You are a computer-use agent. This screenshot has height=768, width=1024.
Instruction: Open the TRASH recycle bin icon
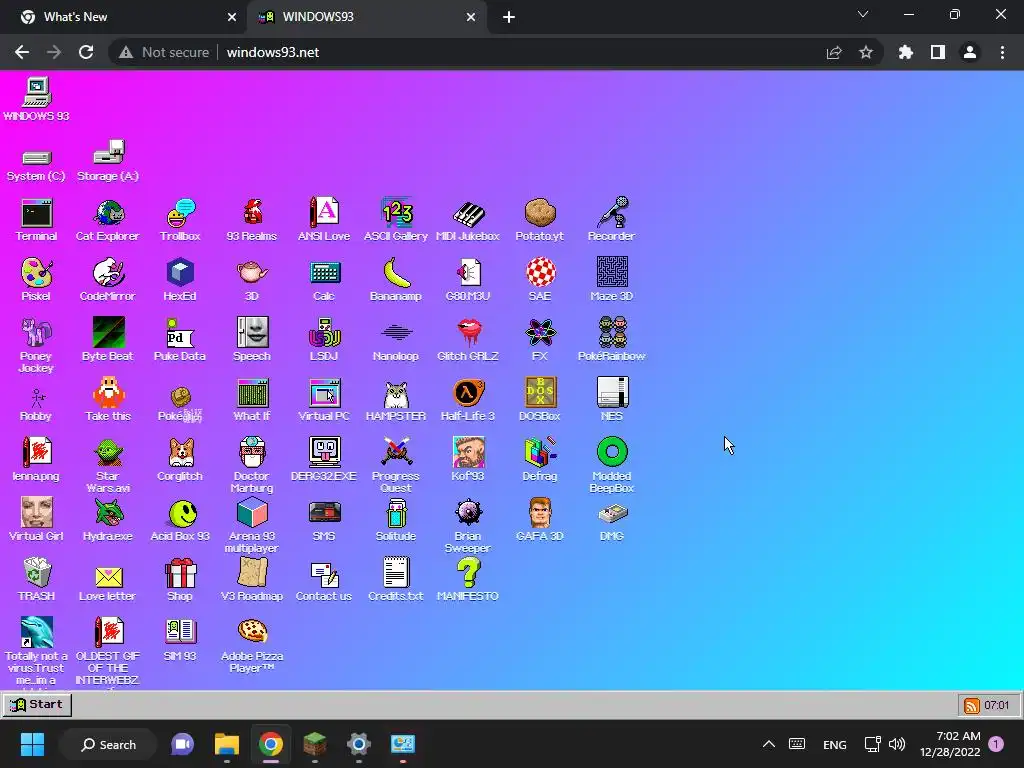[x=36, y=580]
